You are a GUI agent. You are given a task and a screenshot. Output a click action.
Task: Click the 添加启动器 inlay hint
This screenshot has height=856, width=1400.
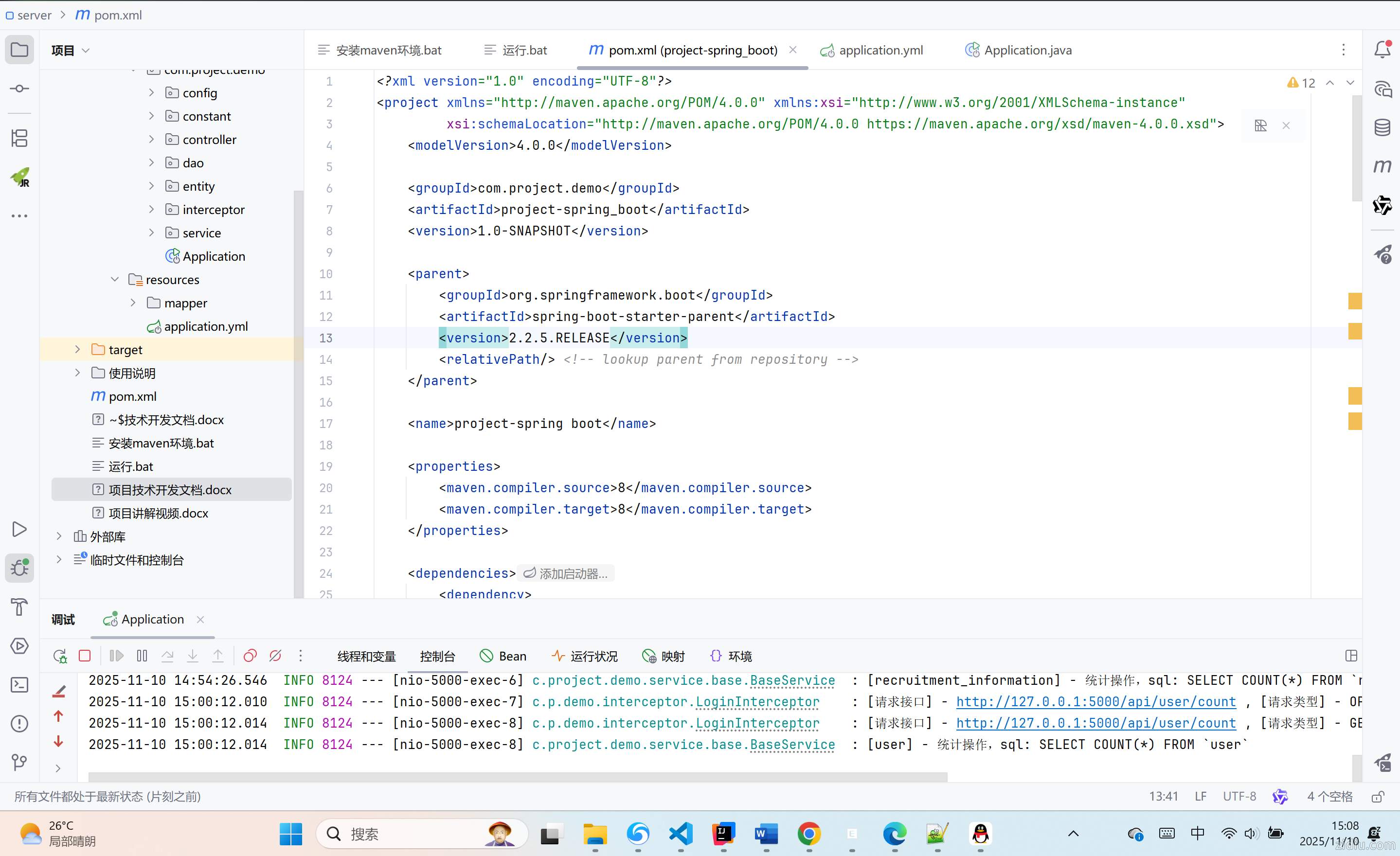565,573
